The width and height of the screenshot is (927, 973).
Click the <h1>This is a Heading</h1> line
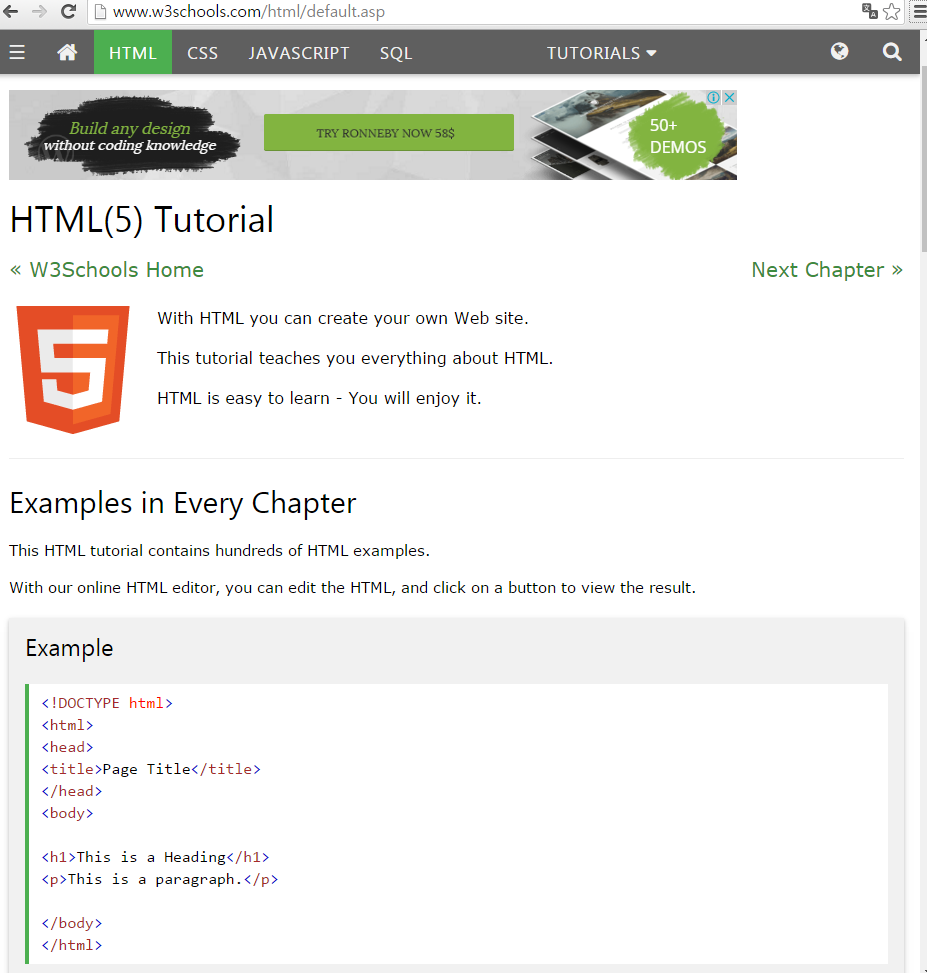155,858
